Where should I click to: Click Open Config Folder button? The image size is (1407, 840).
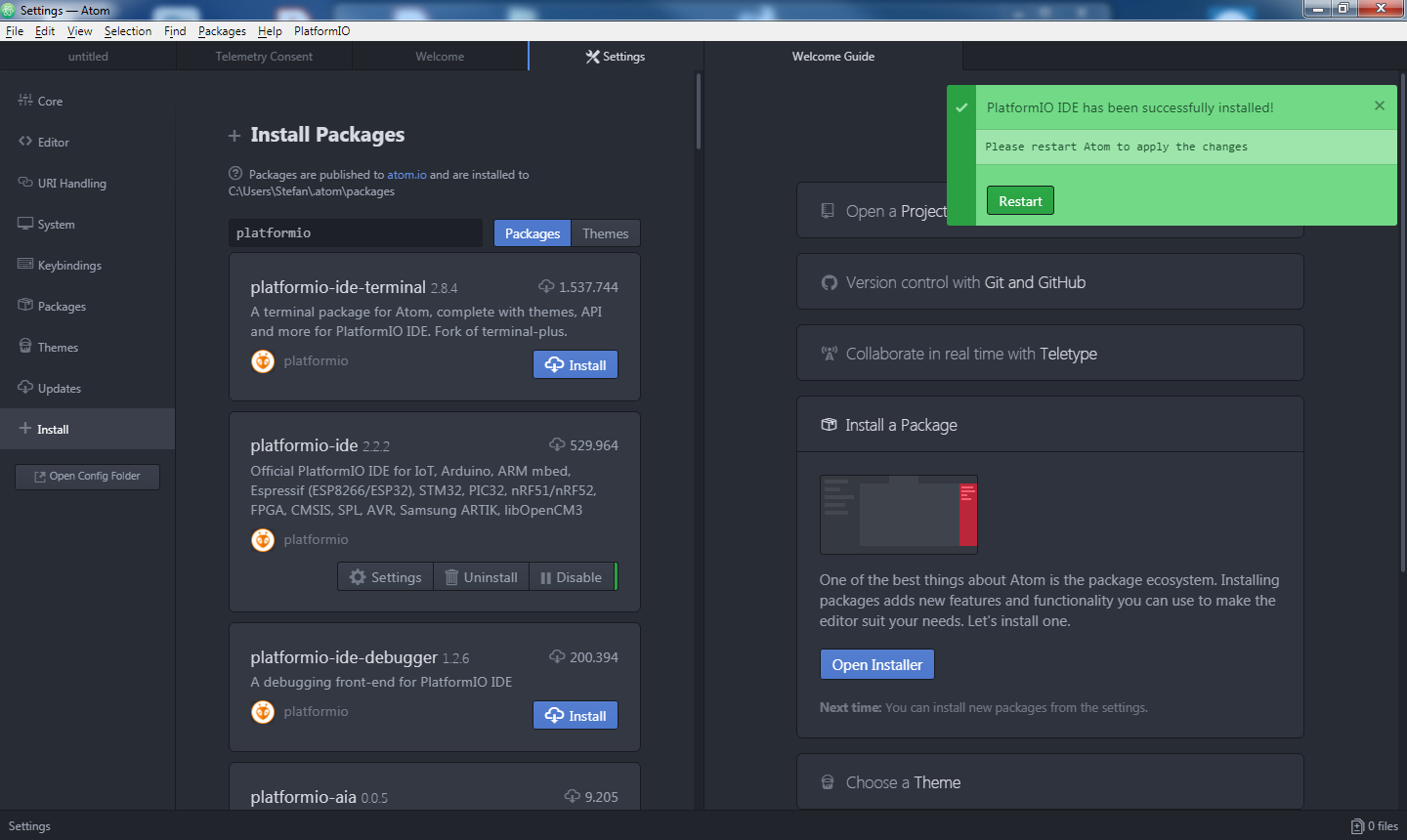click(x=87, y=477)
